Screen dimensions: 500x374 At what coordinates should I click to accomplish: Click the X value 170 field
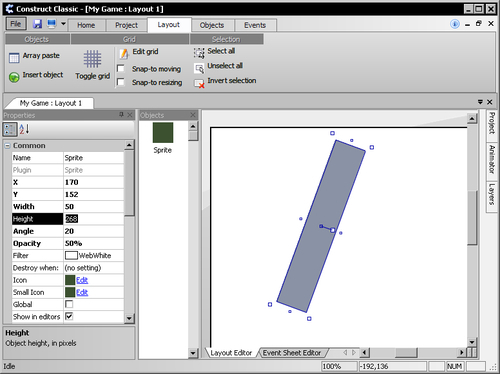[x=94, y=182]
